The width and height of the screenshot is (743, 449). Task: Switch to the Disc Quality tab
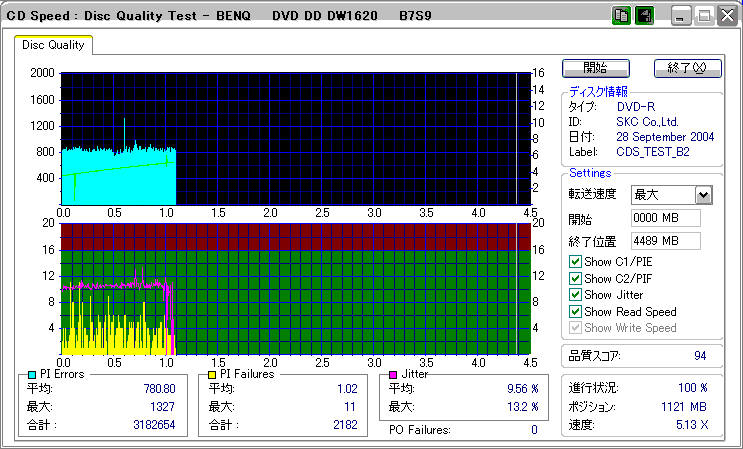click(x=53, y=45)
